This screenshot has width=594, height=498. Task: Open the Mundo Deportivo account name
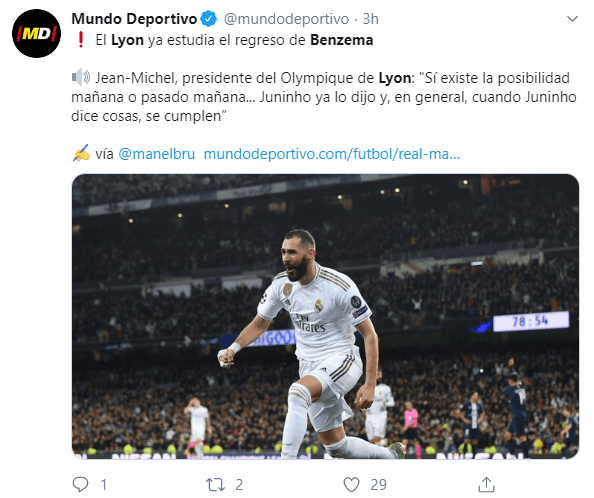134,19
